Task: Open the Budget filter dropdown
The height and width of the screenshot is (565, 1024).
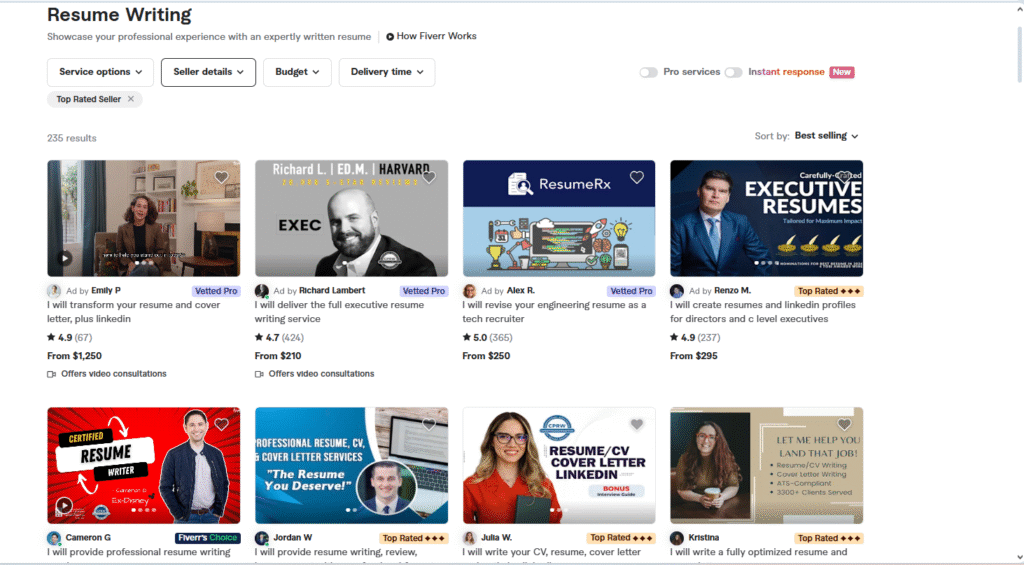Action: pyautogui.click(x=297, y=73)
